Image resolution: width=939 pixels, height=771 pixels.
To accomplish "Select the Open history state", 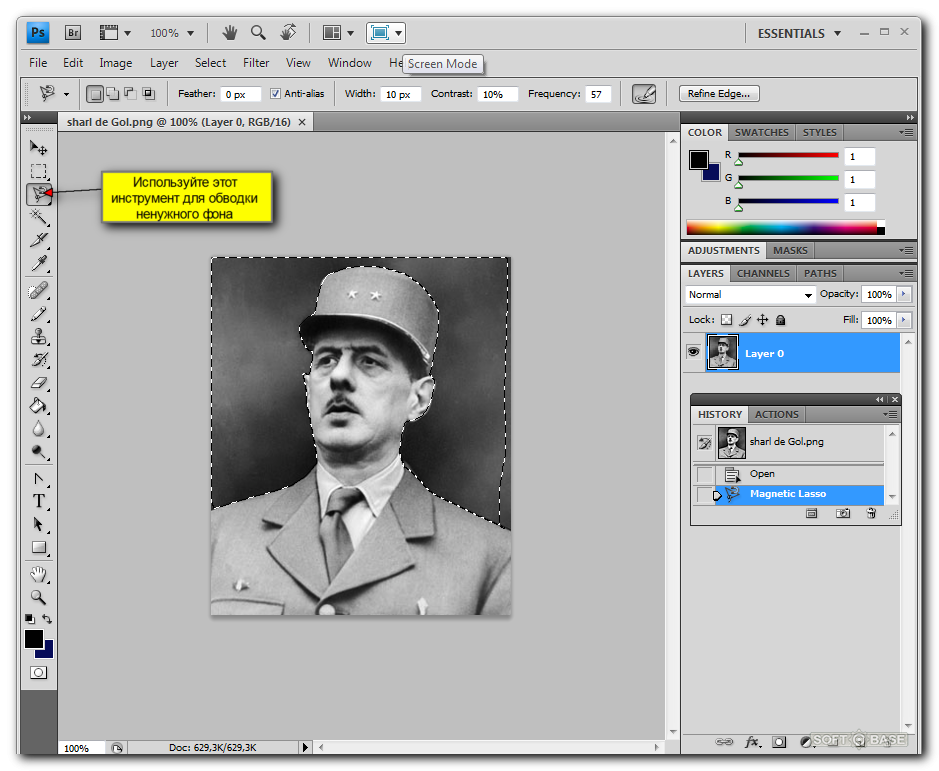I will pos(788,474).
